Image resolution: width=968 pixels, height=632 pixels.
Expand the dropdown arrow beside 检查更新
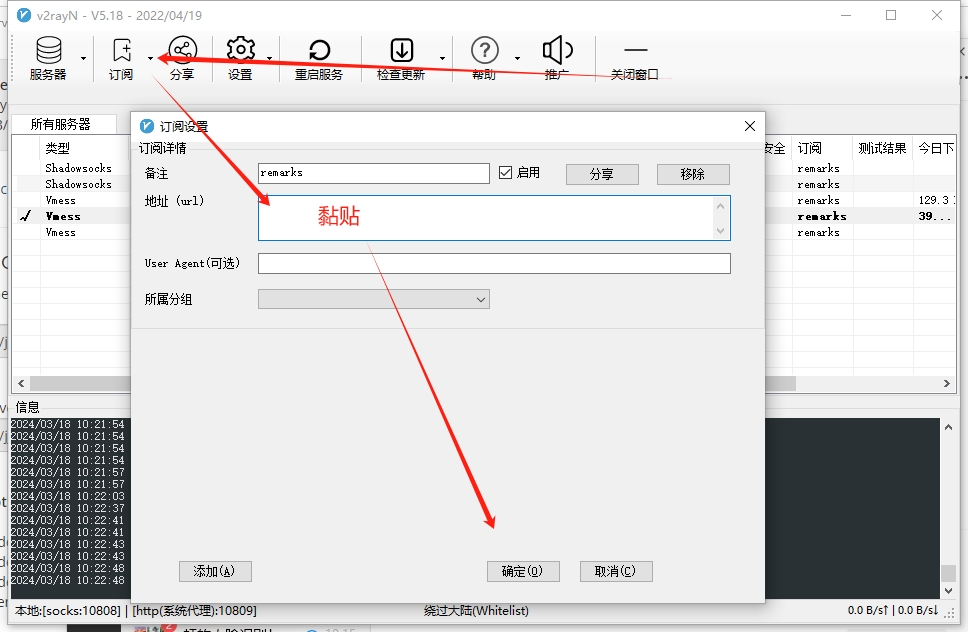pyautogui.click(x=442, y=58)
